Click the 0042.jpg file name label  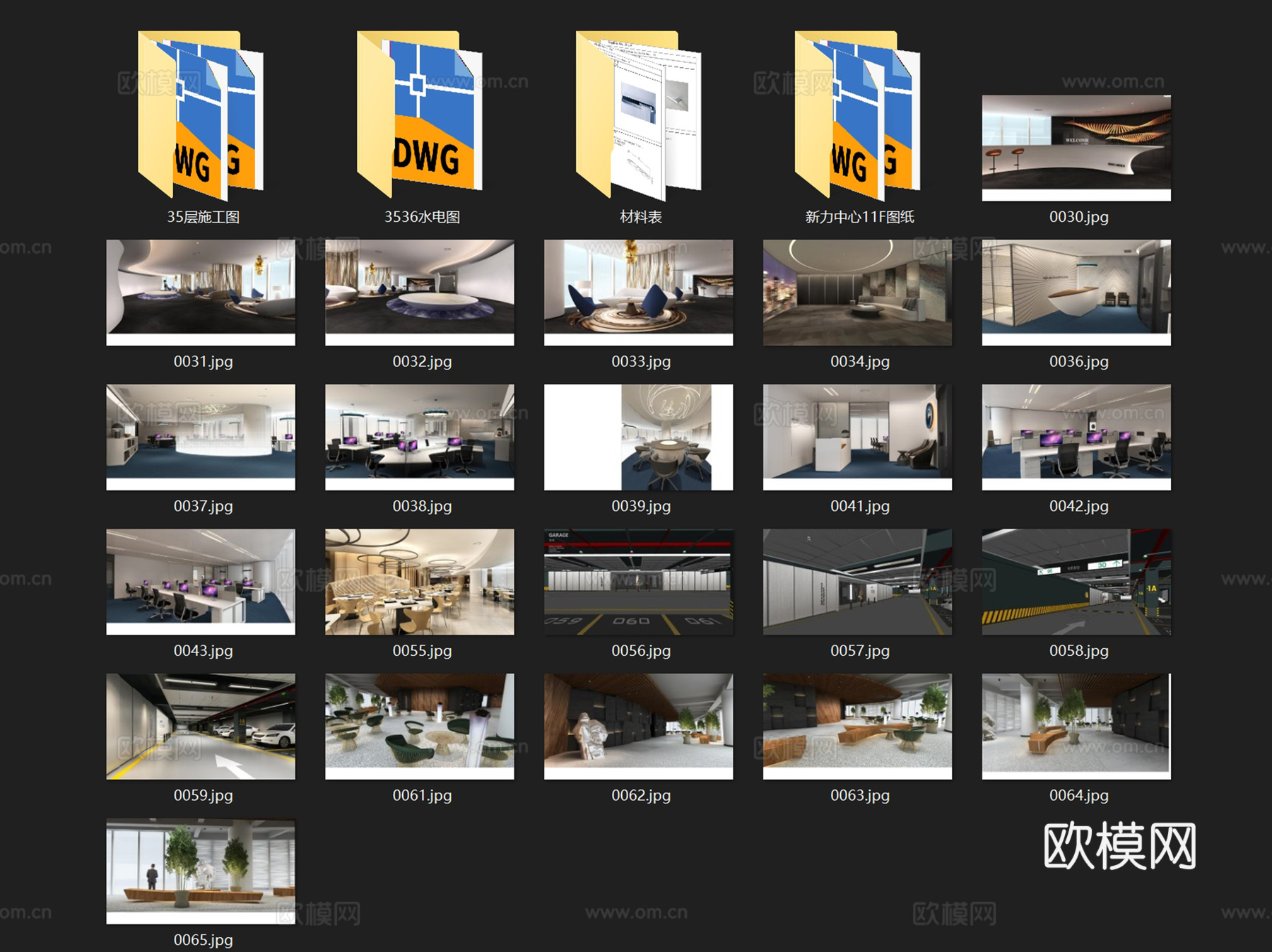[1079, 506]
